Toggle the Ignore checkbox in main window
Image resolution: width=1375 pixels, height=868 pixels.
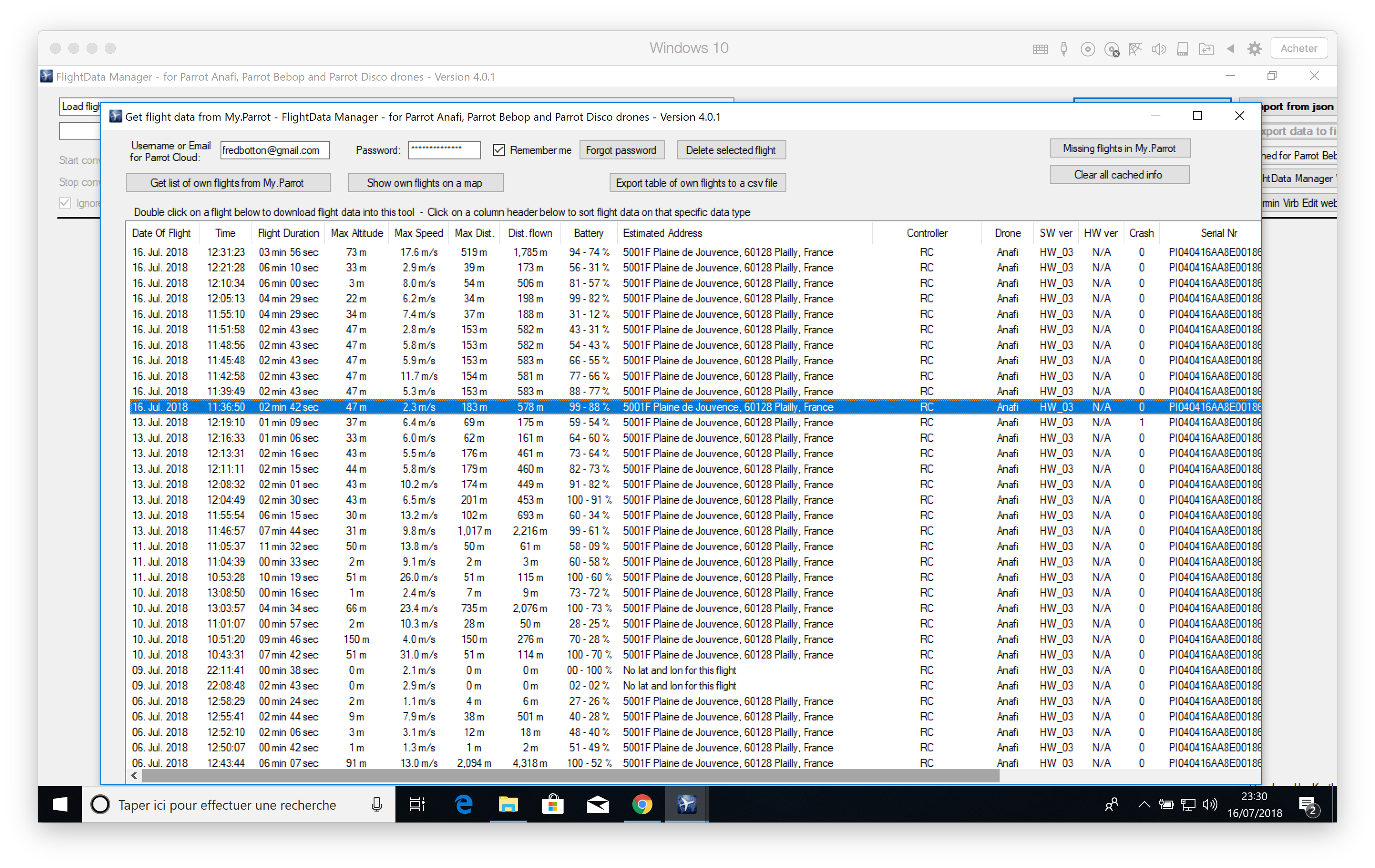65,203
